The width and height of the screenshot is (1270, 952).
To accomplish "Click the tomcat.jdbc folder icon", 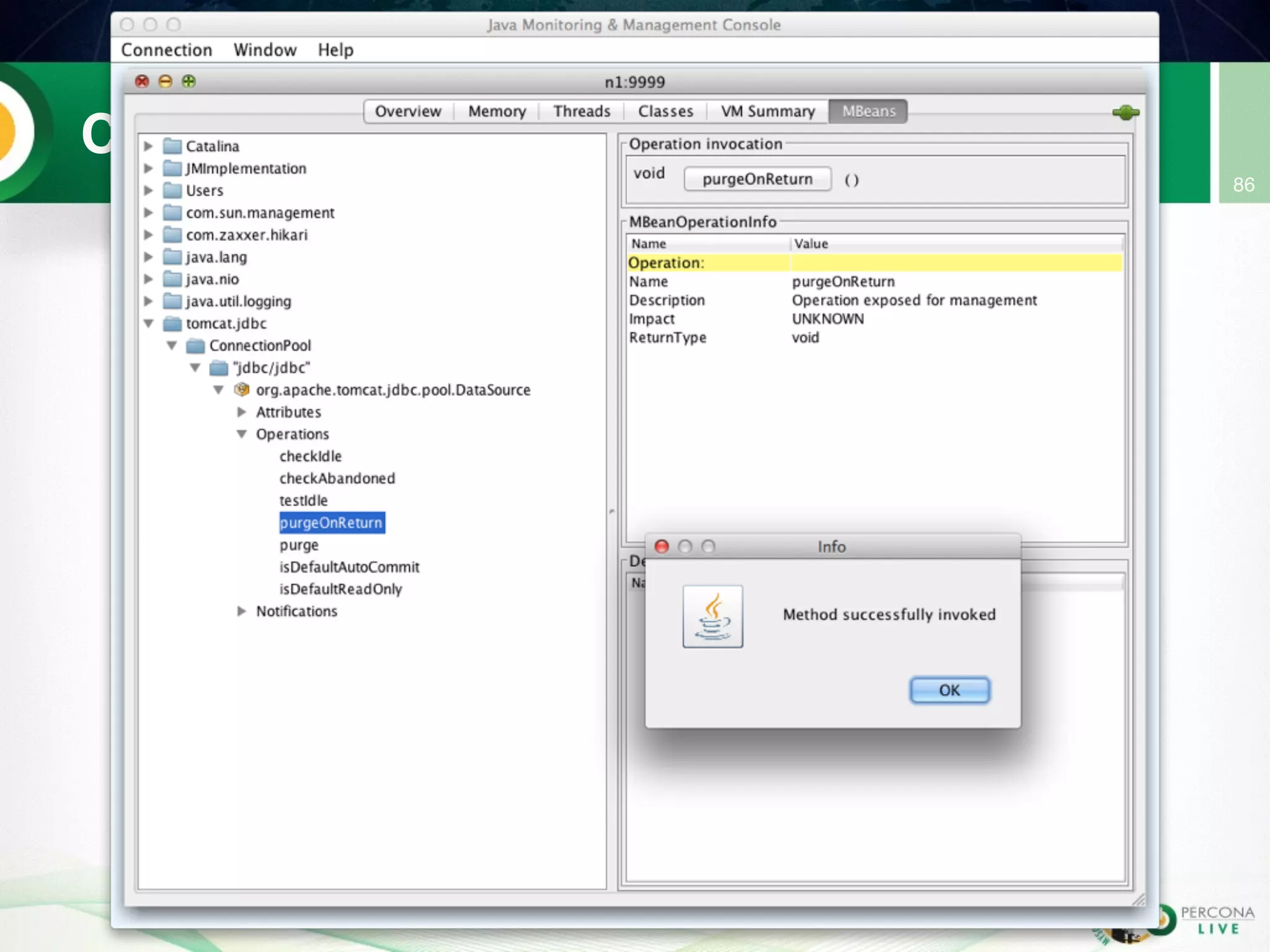I will point(172,324).
